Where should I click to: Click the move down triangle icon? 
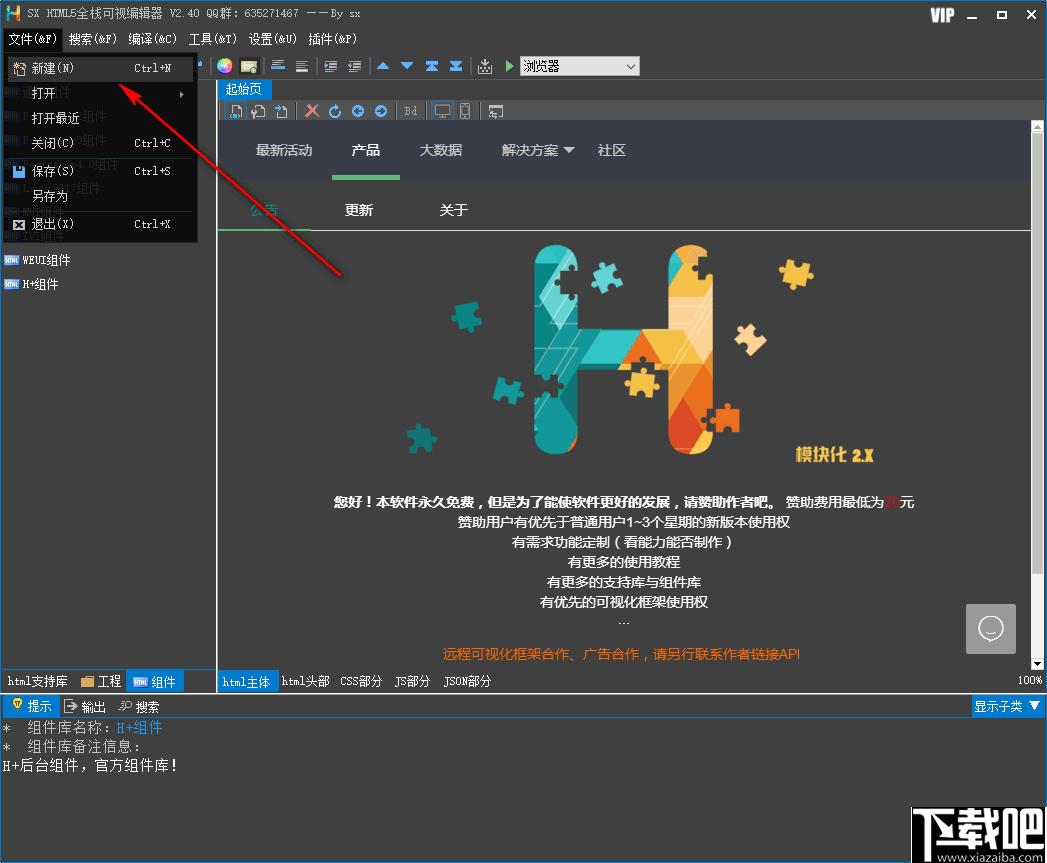click(x=407, y=65)
